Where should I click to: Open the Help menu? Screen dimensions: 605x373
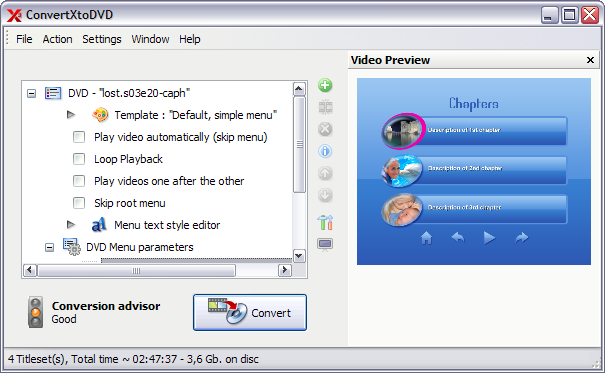coord(190,39)
